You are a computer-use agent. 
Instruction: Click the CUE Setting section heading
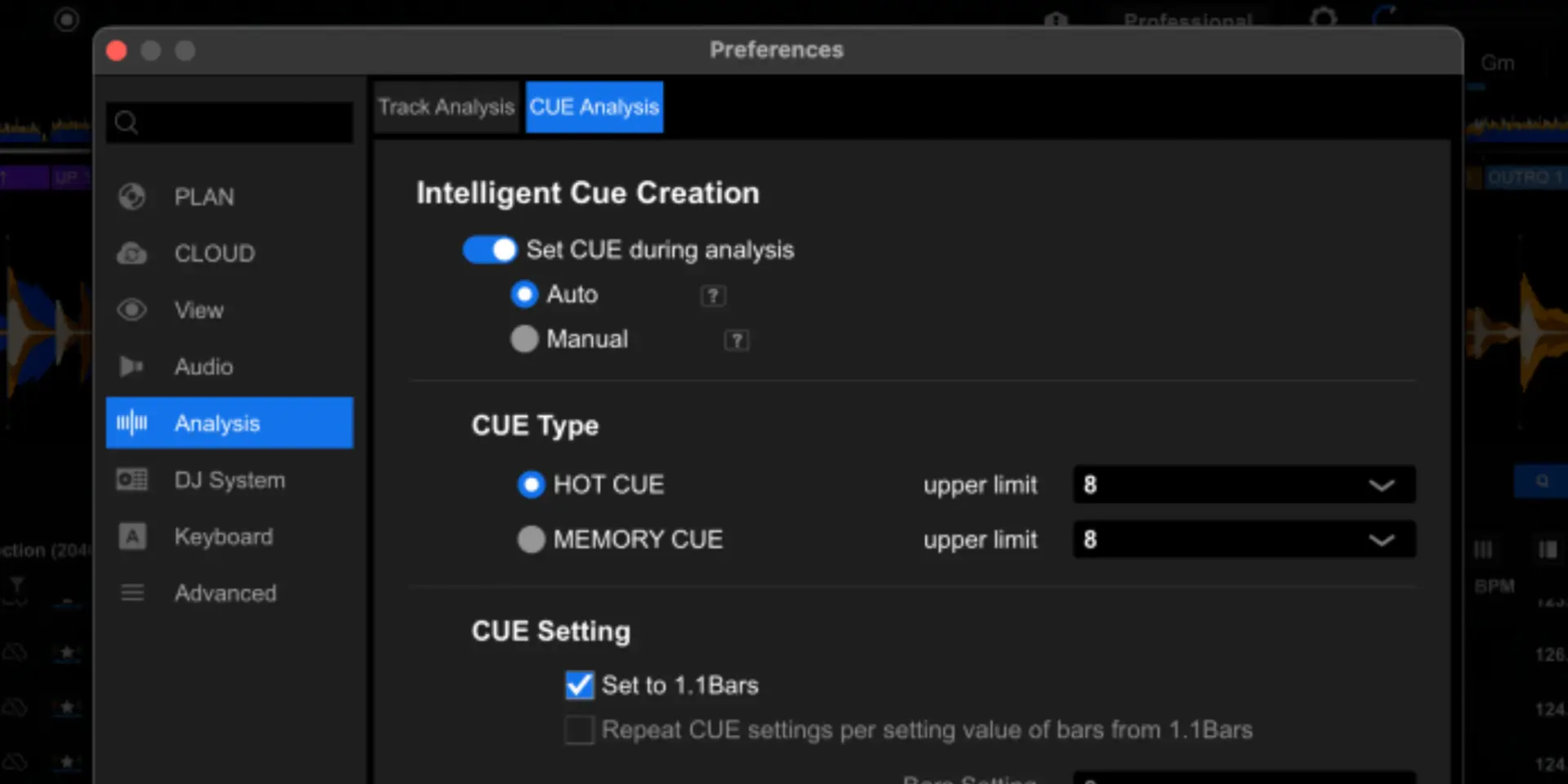551,631
